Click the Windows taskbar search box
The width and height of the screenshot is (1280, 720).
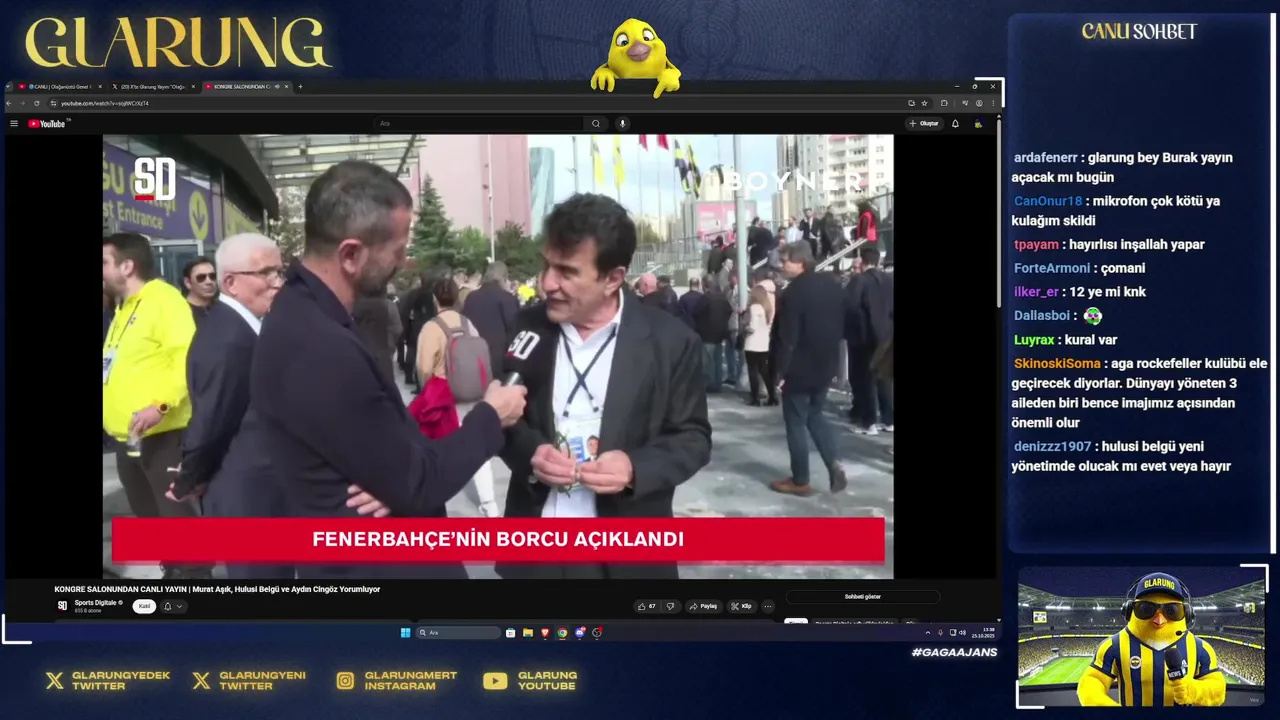458,632
